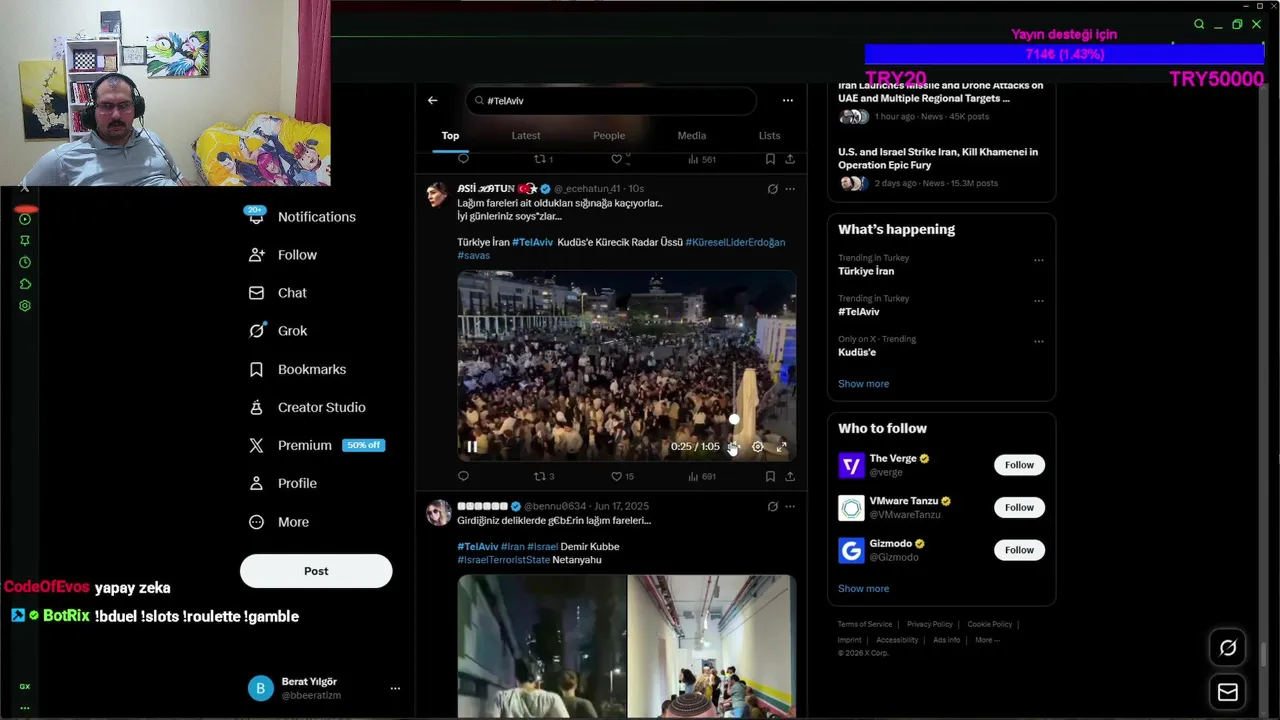Screen dimensions: 1280x720
Task: Click the Post button
Action: [x=316, y=571]
